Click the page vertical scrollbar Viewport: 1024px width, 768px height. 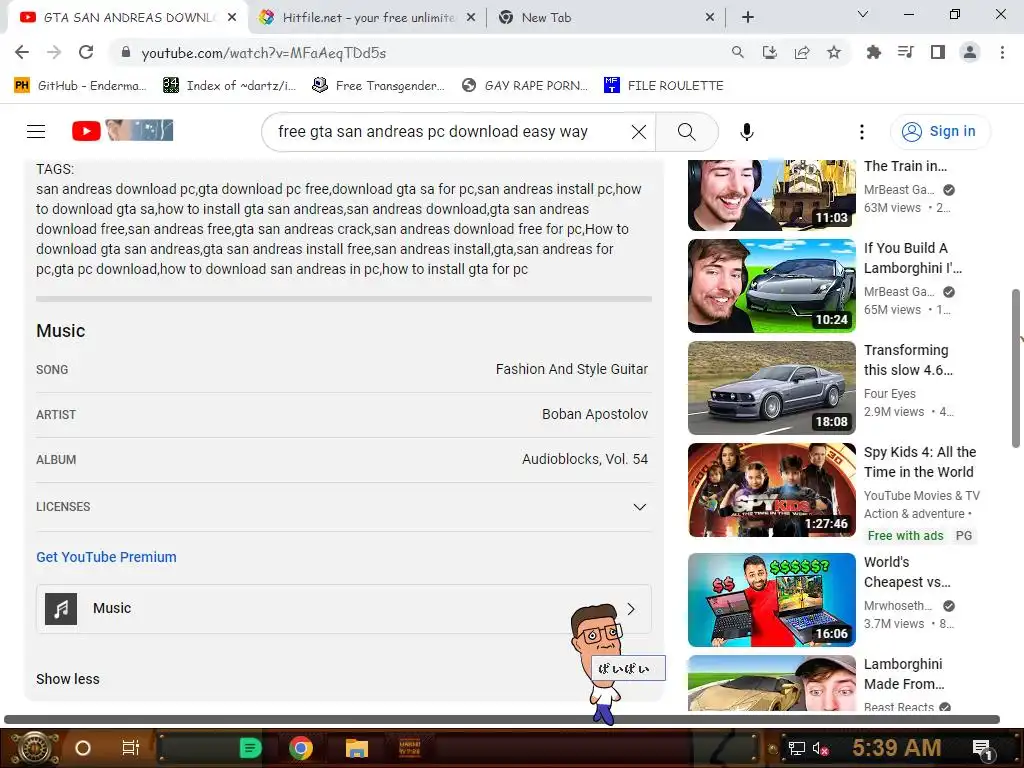[x=1016, y=368]
